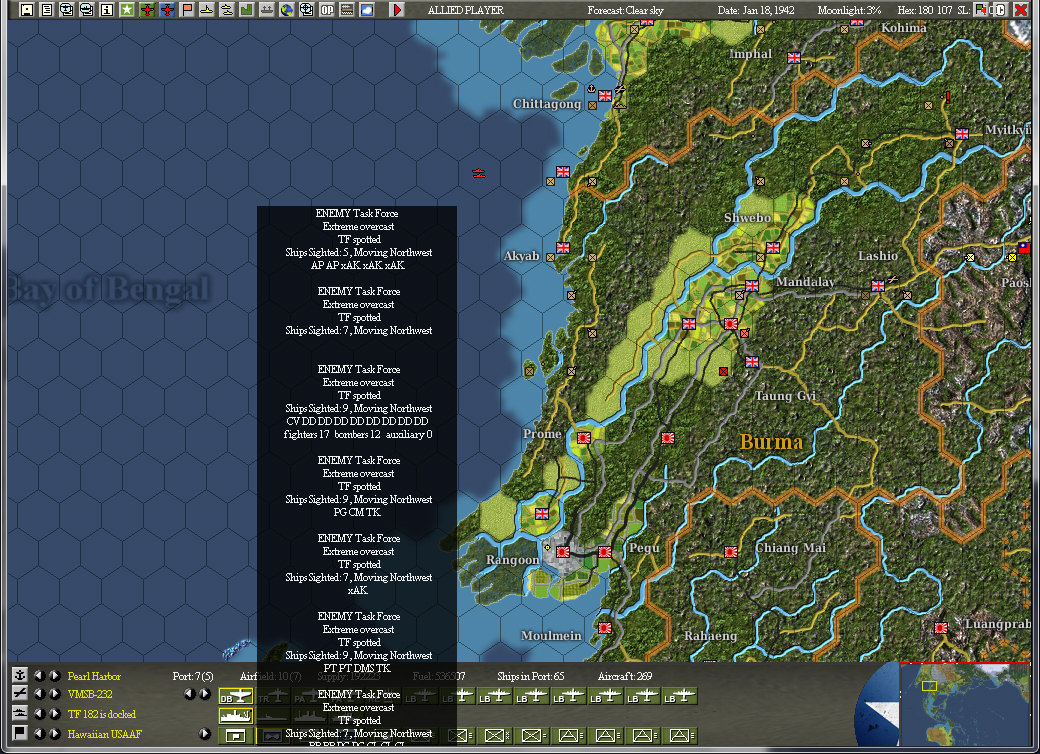The height and width of the screenshot is (754, 1040).
Task: Select the Japanese flag at Prome
Action: coord(584,438)
